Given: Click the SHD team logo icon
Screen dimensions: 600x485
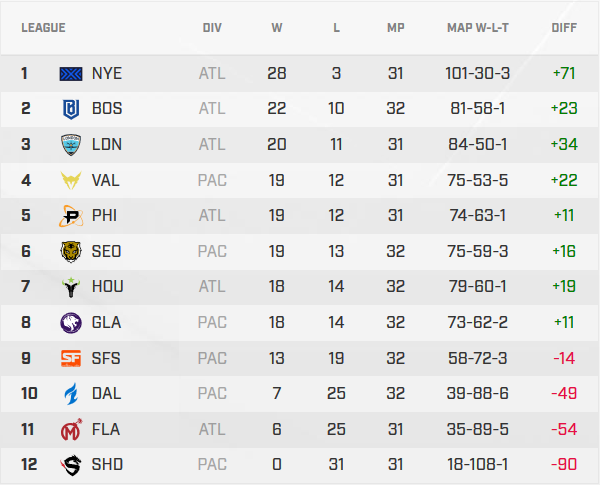Looking at the screenshot, I should click(x=72, y=465).
